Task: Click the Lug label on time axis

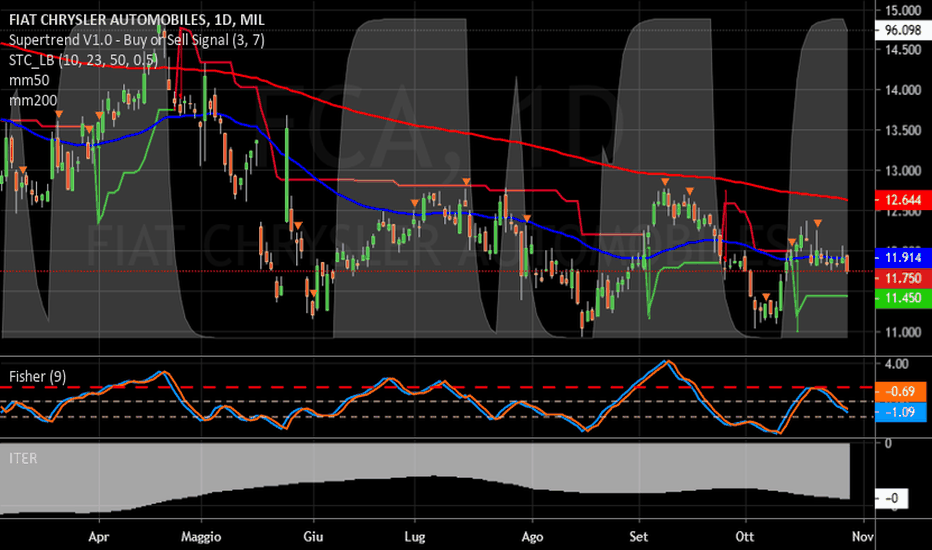Action: pyautogui.click(x=415, y=536)
